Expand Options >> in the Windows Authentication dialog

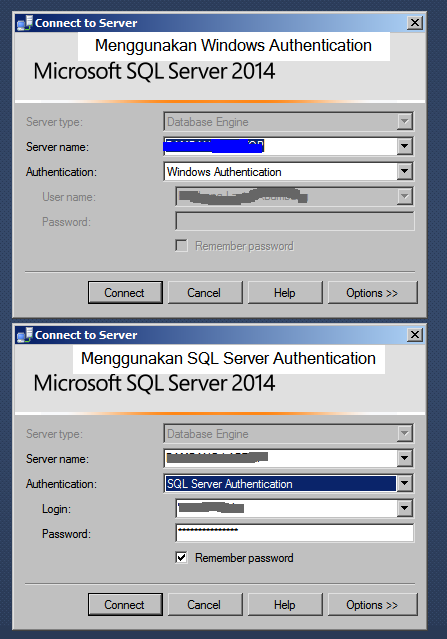coord(372,293)
